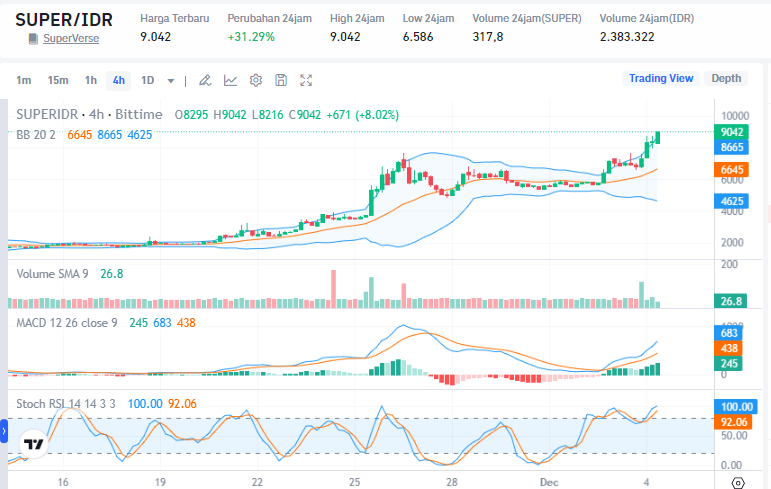Click the Dec label on time axis
The width and height of the screenshot is (771, 489).
click(549, 482)
